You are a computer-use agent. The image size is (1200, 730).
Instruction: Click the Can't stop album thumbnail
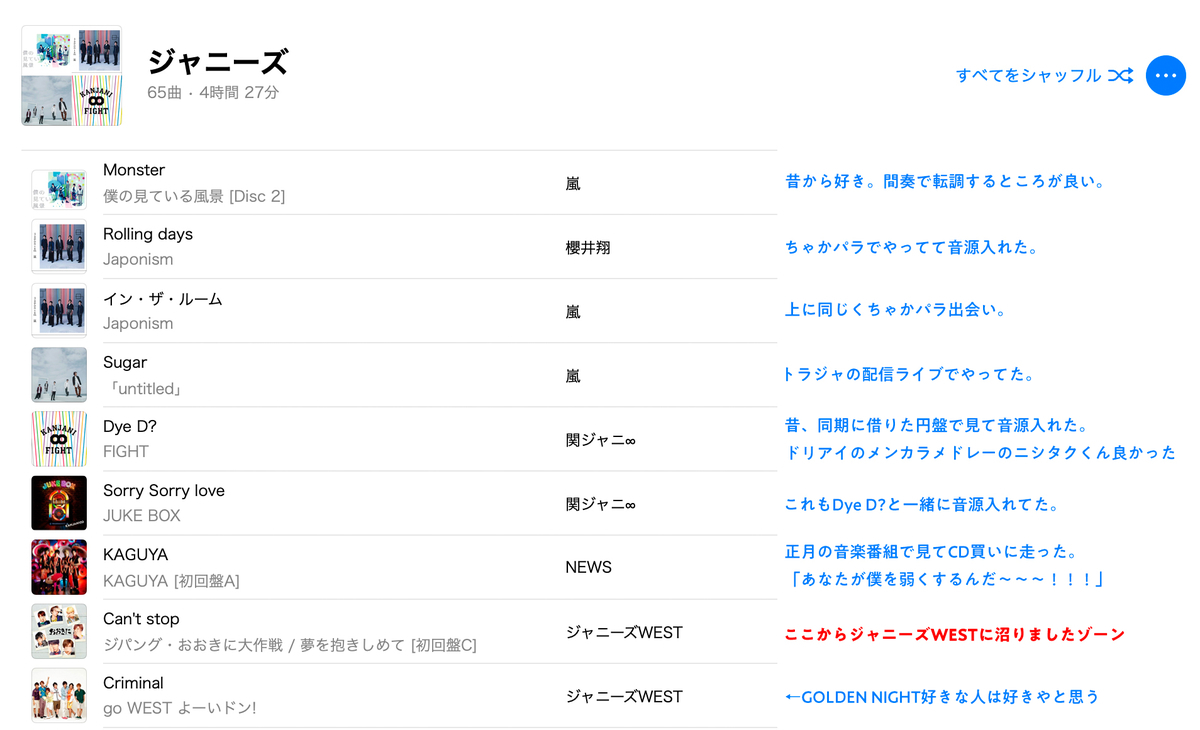[x=59, y=631]
